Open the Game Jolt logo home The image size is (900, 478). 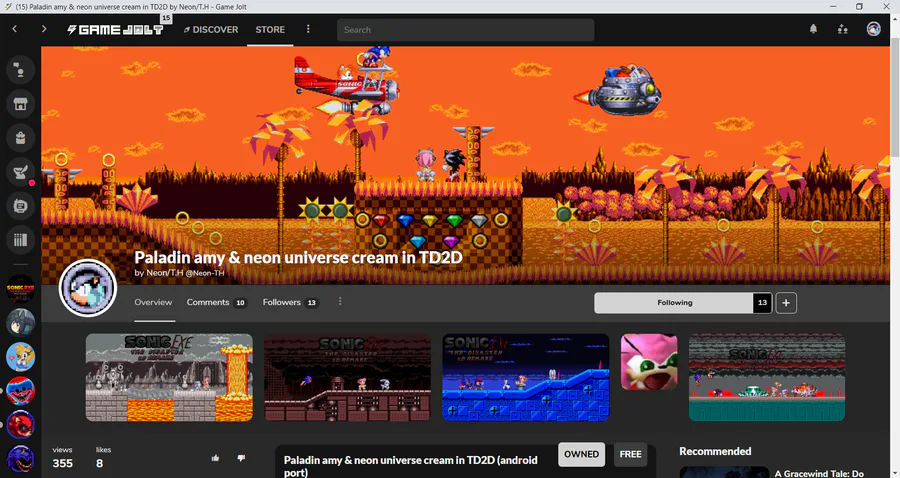pos(115,29)
